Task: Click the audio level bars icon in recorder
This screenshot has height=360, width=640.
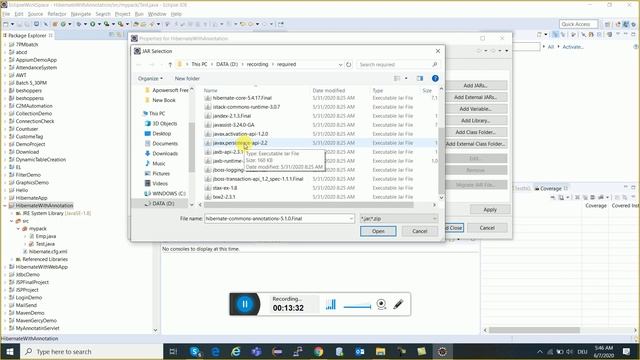Action: [331, 304]
